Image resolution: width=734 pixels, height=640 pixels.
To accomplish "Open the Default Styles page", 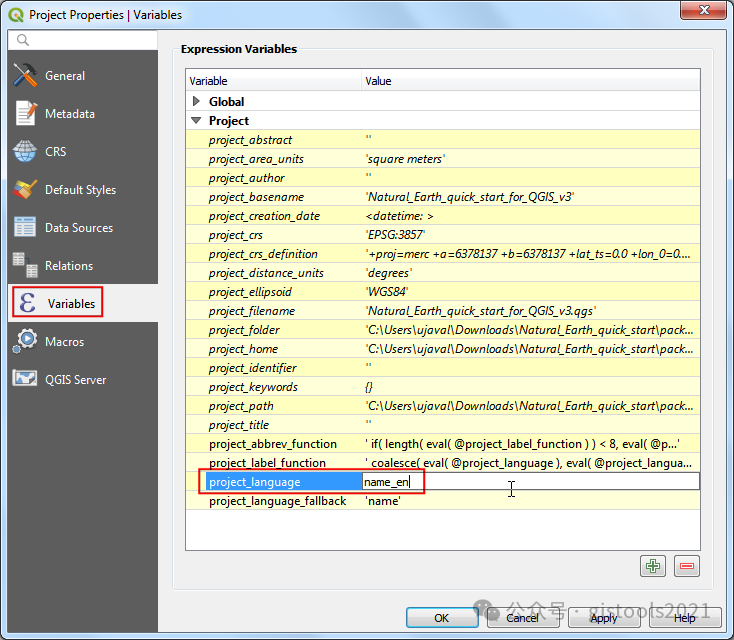I will point(80,190).
